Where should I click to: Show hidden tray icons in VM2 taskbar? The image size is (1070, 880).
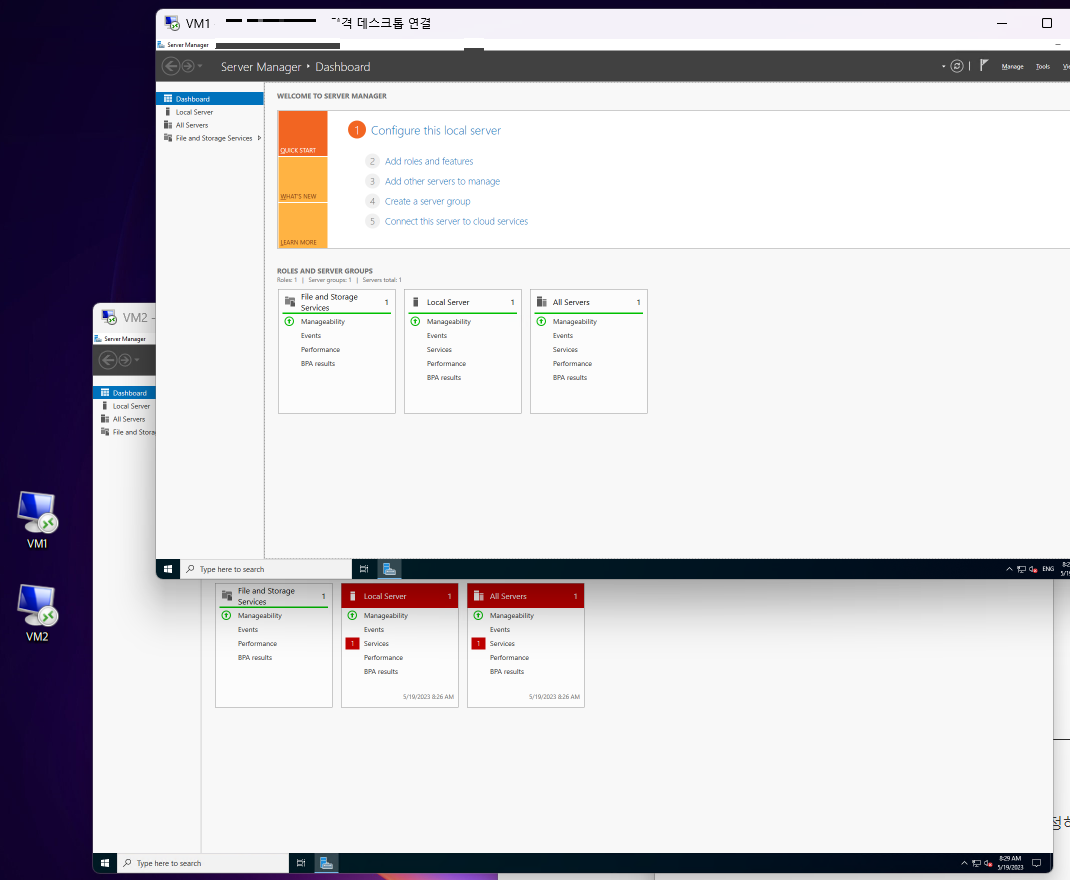(x=964, y=863)
